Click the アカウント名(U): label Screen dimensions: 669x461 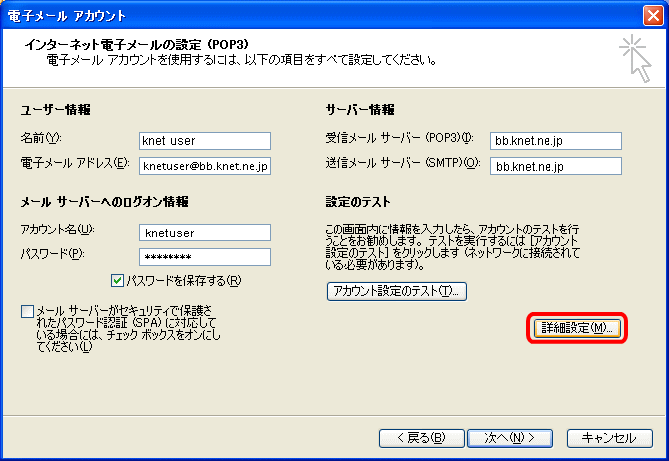58,230
